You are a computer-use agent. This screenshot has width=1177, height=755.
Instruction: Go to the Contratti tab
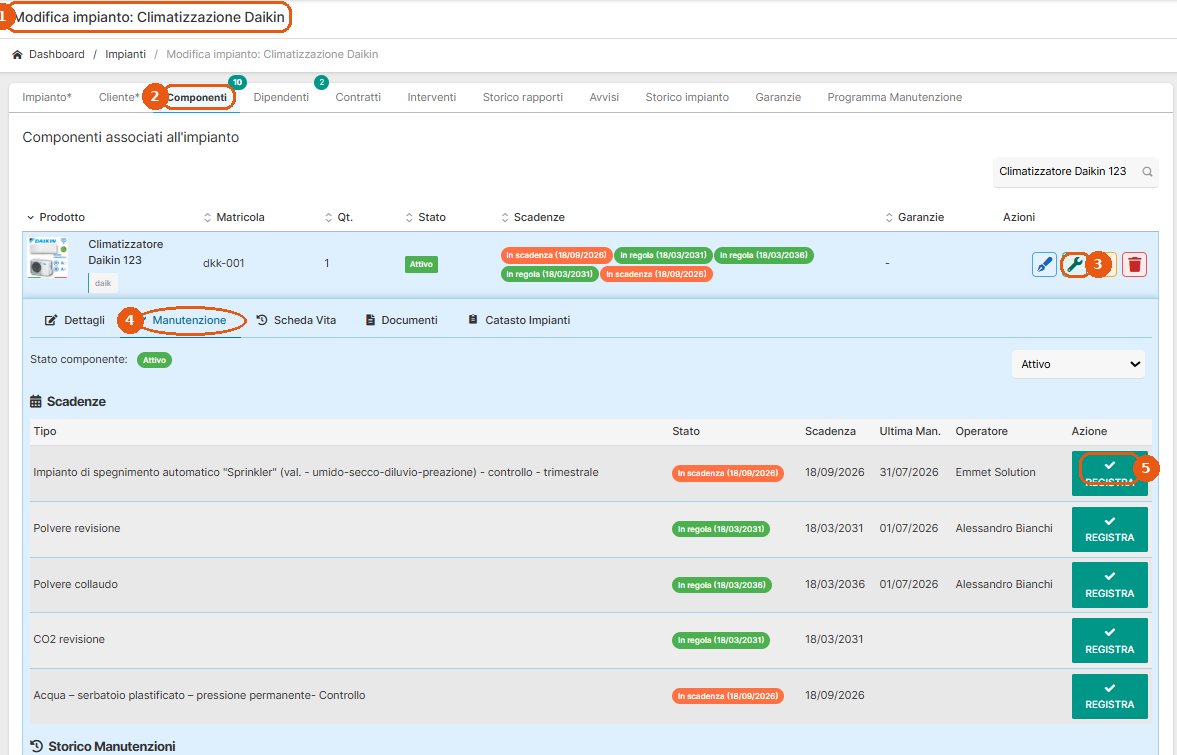[358, 98]
